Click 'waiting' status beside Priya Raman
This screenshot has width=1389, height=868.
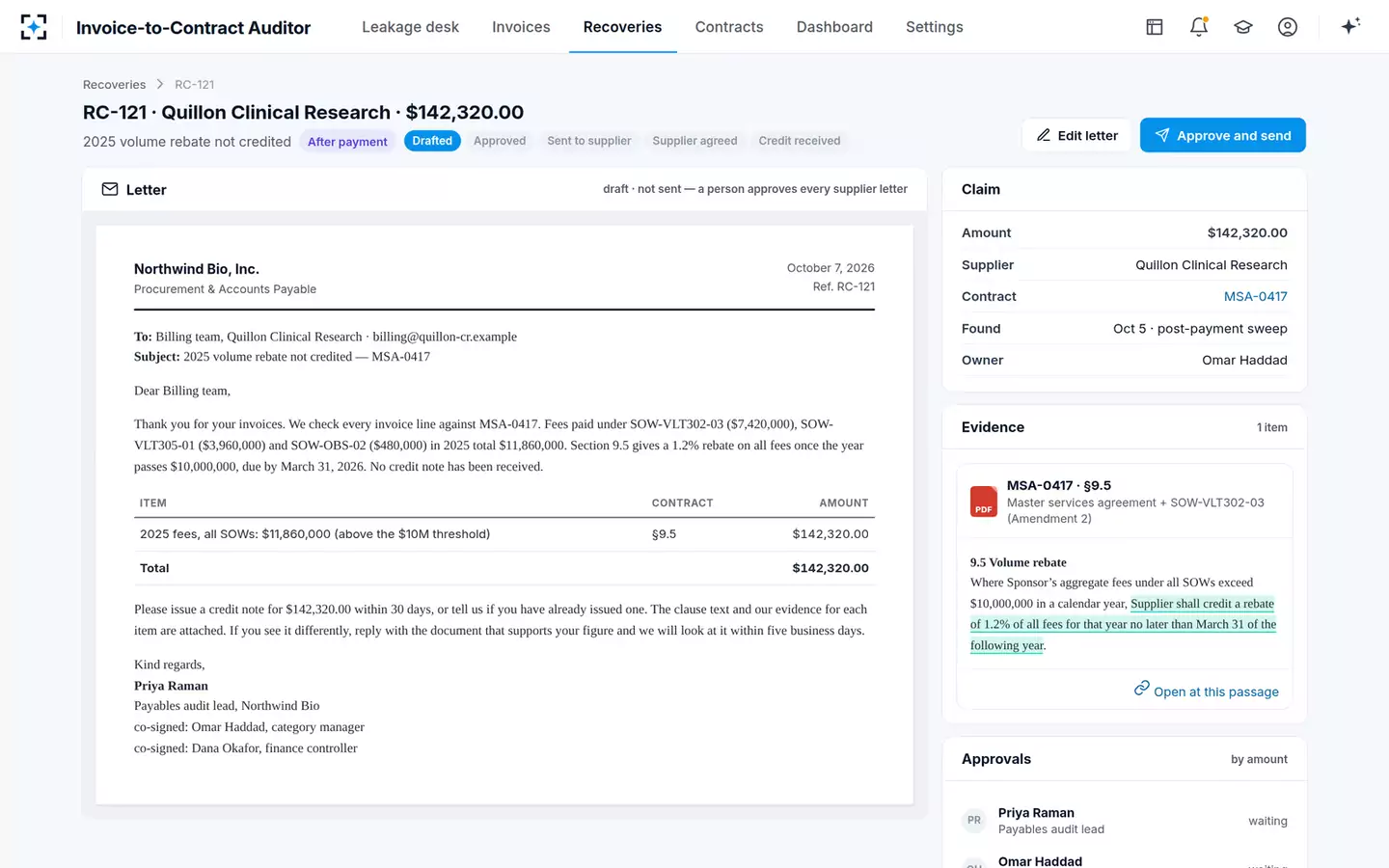point(1267,821)
